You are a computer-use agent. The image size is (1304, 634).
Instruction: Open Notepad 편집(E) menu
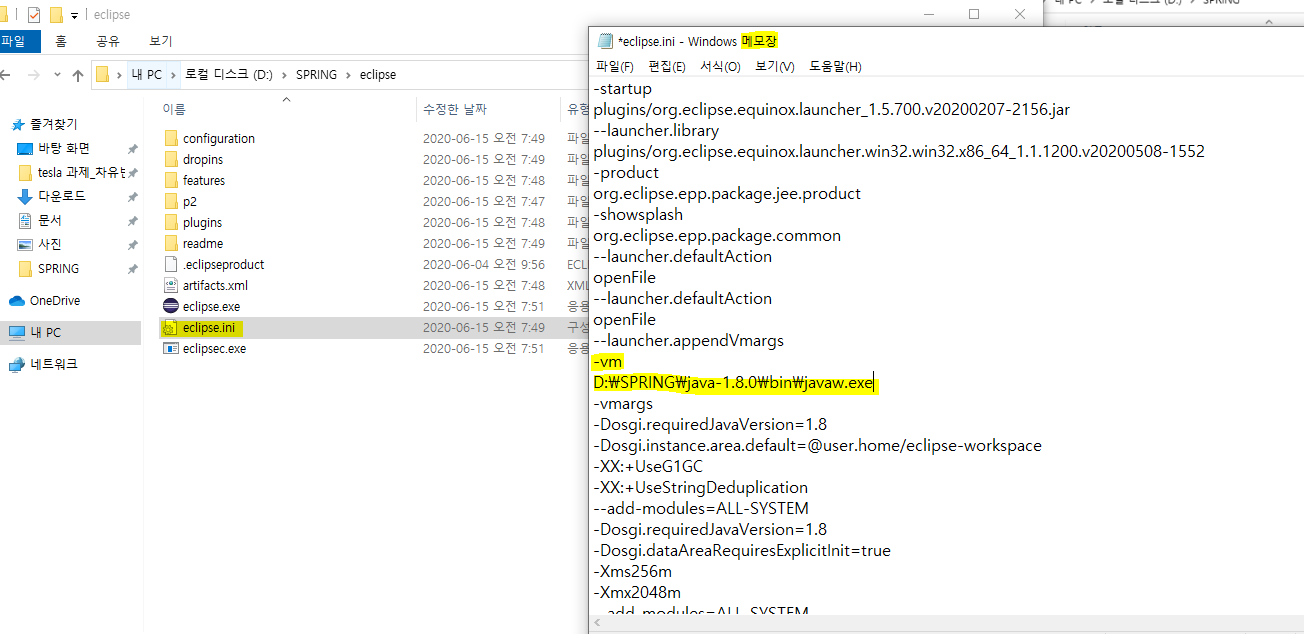coord(667,66)
